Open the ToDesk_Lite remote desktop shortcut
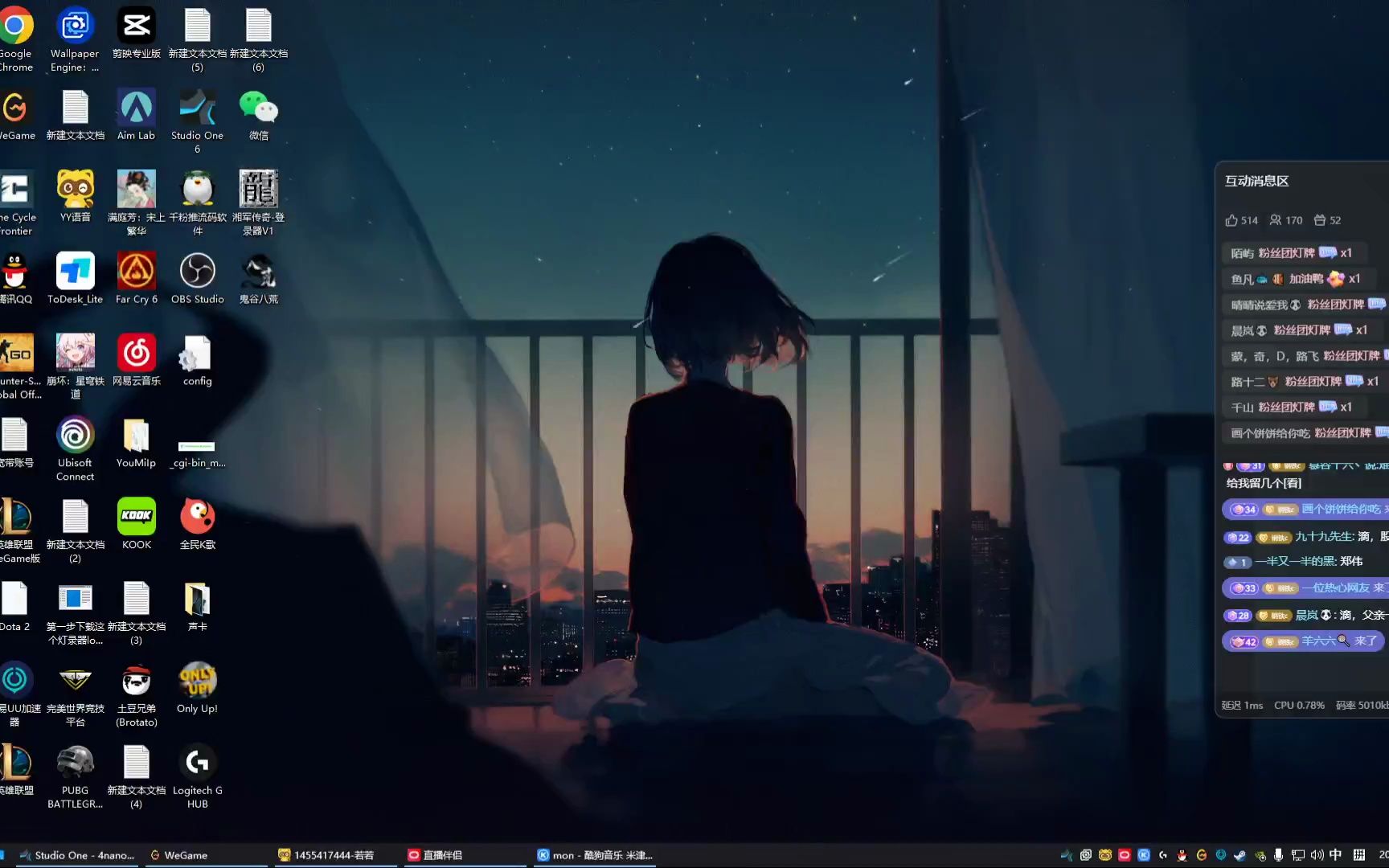Image resolution: width=1389 pixels, height=868 pixels. (x=75, y=279)
